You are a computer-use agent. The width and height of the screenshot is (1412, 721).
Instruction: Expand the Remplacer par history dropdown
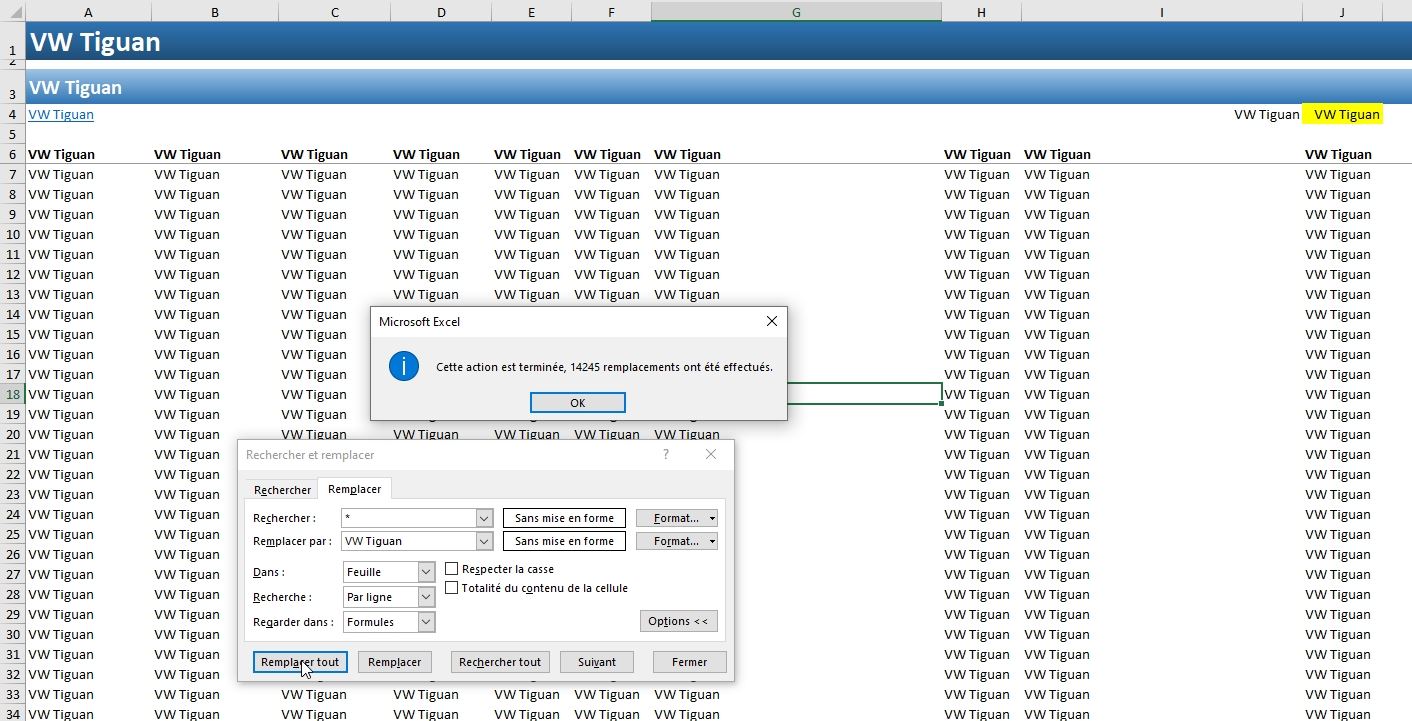(485, 541)
